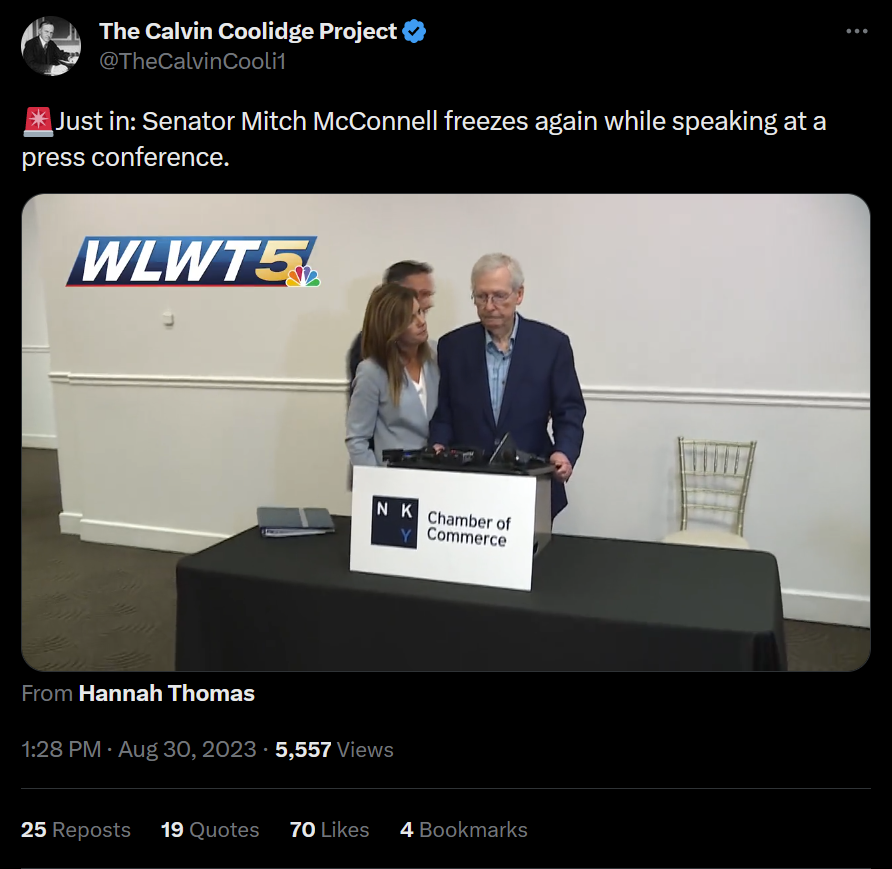The height and width of the screenshot is (869, 892).
Task: Show the 25 Reposts list
Action: (76, 830)
